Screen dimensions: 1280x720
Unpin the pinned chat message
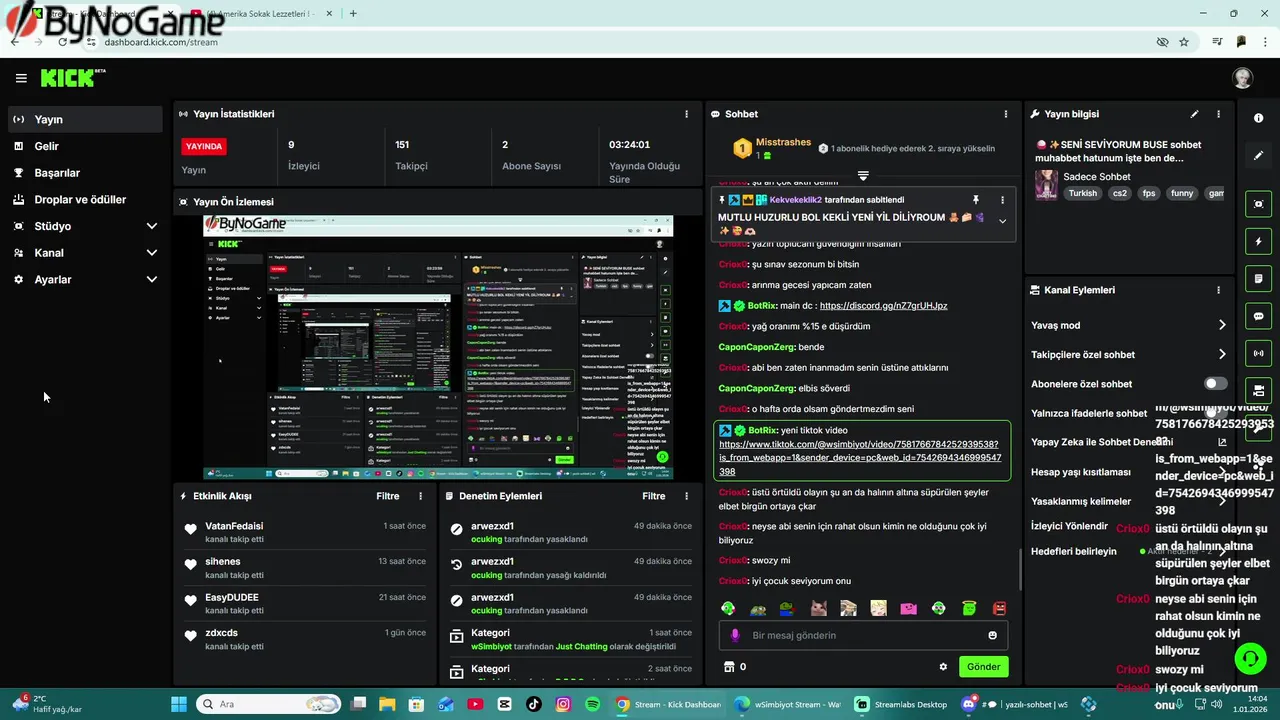976,200
